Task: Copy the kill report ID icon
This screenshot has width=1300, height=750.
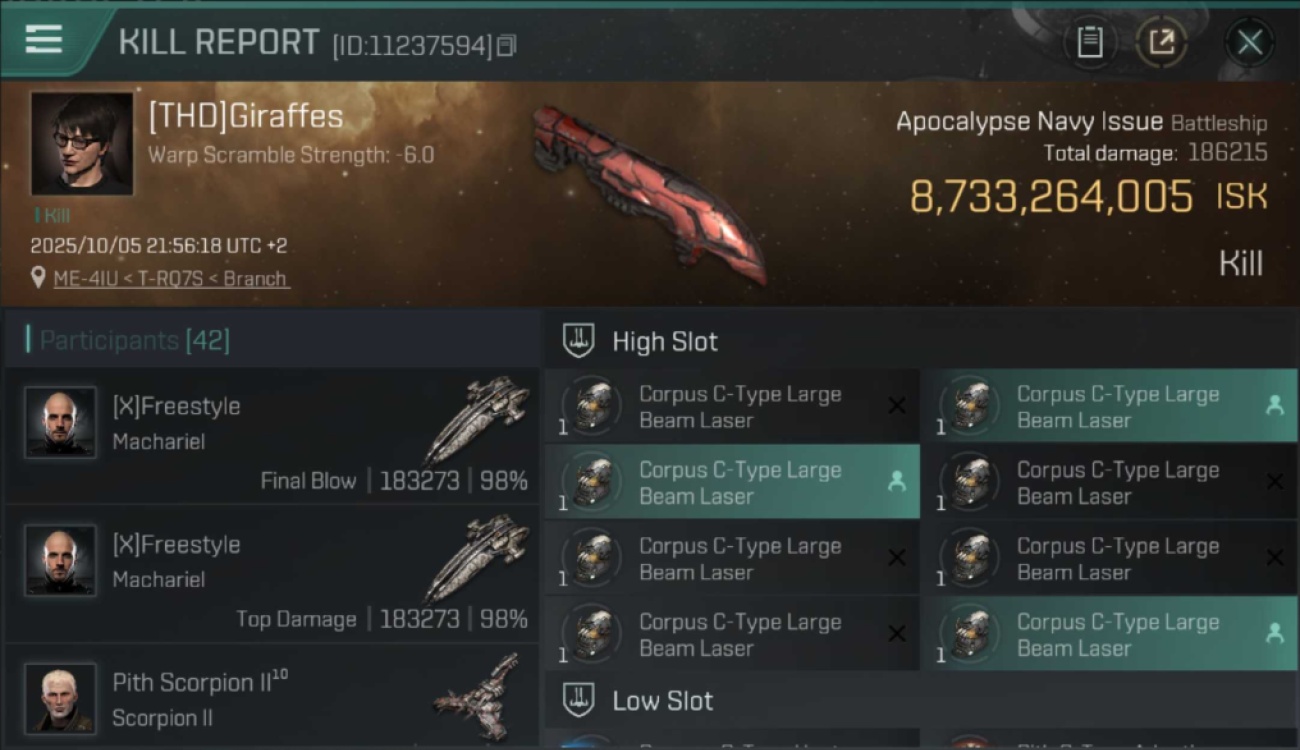Action: click(506, 45)
